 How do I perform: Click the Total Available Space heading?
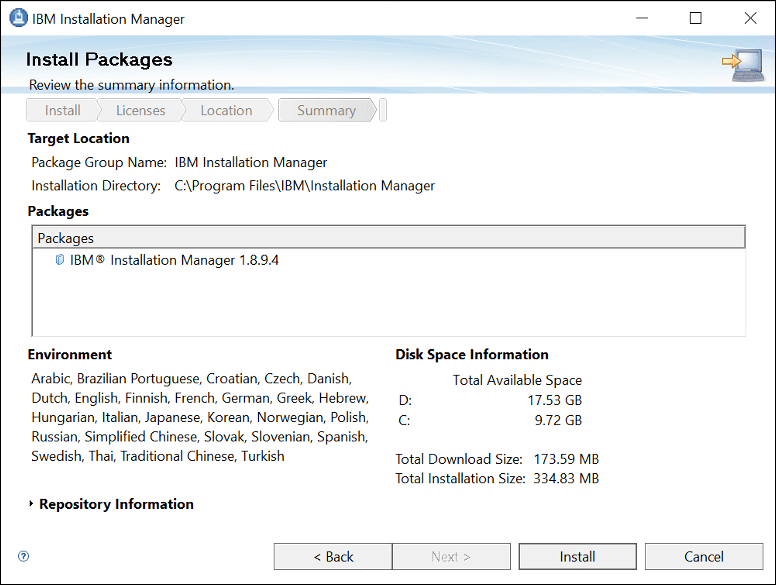click(x=517, y=380)
